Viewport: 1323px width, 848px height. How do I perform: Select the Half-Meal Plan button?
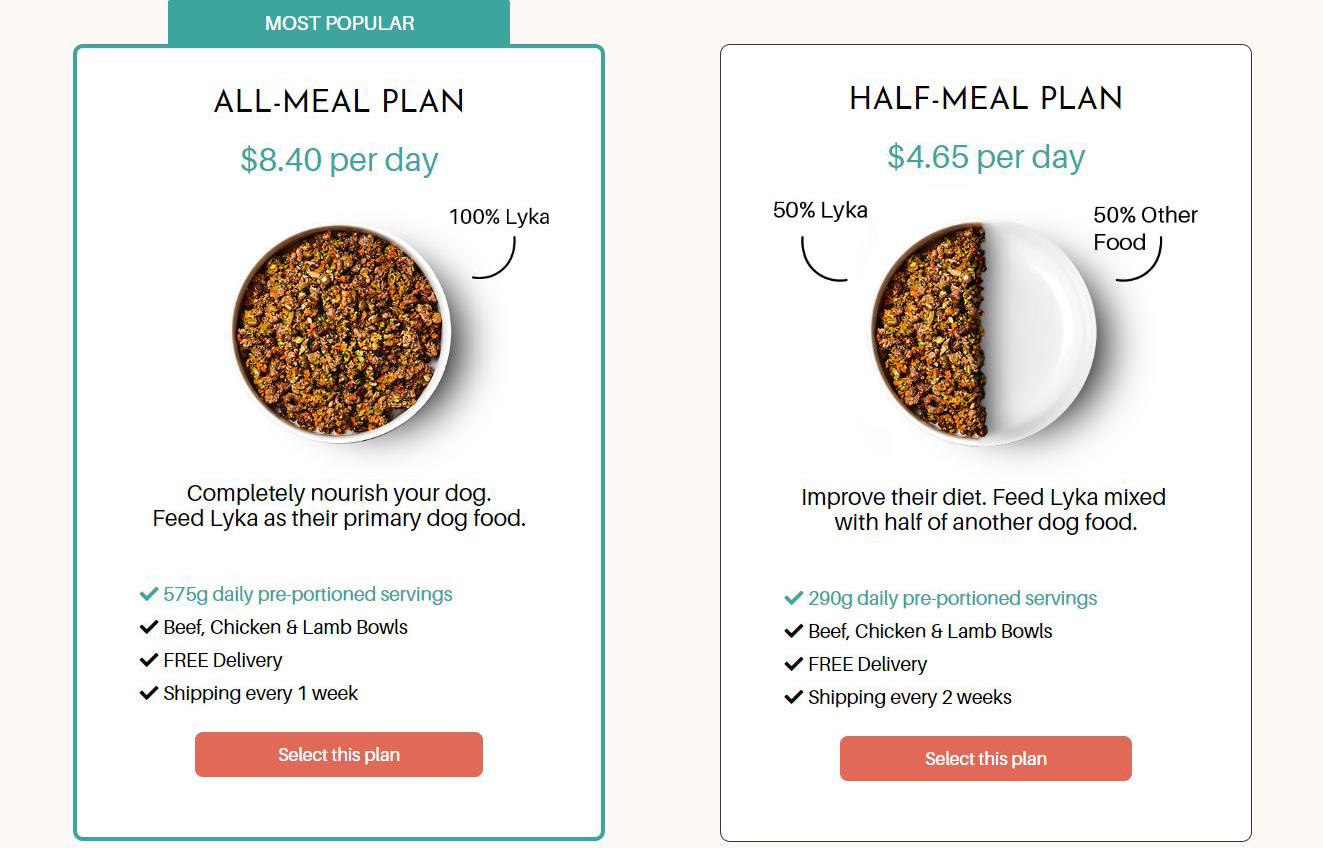coord(985,759)
